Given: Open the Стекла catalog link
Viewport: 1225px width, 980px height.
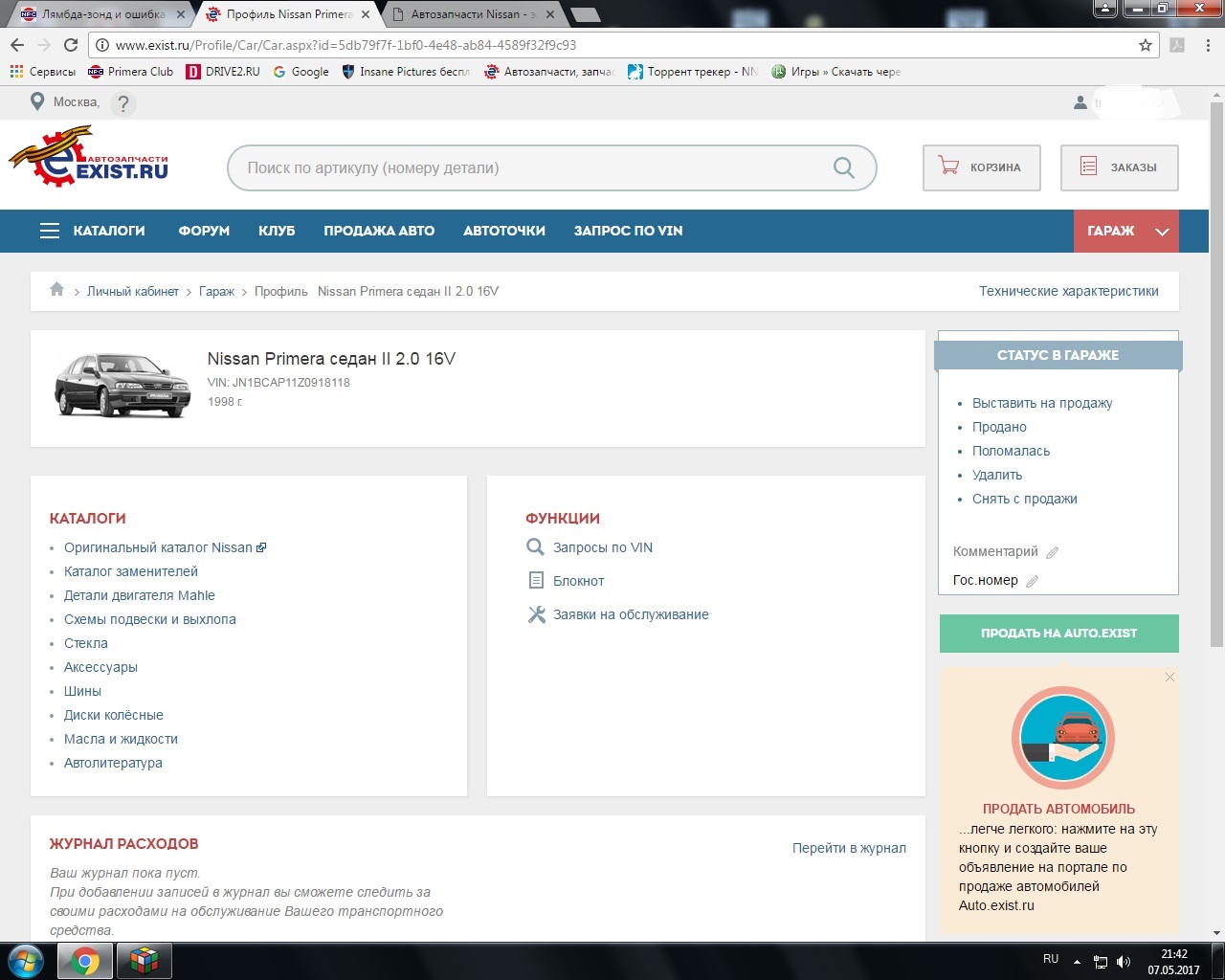Looking at the screenshot, I should 86,643.
